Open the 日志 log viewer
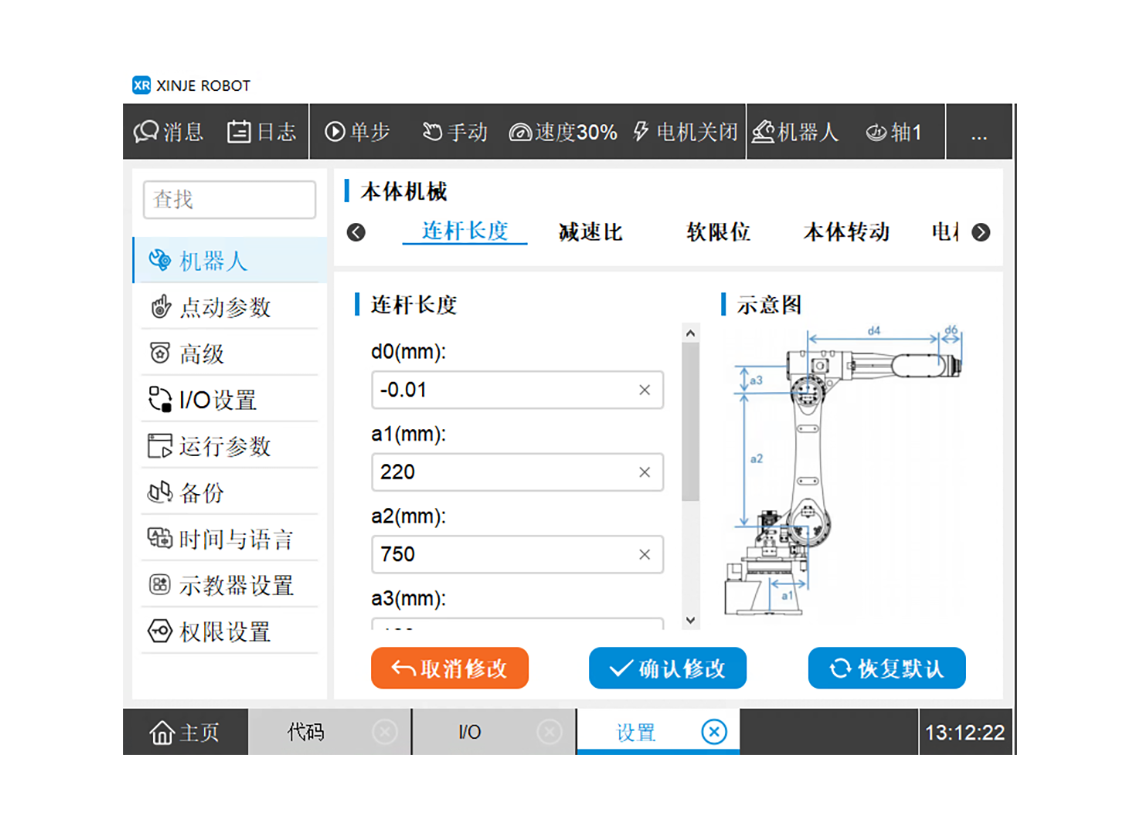 (x=261, y=131)
